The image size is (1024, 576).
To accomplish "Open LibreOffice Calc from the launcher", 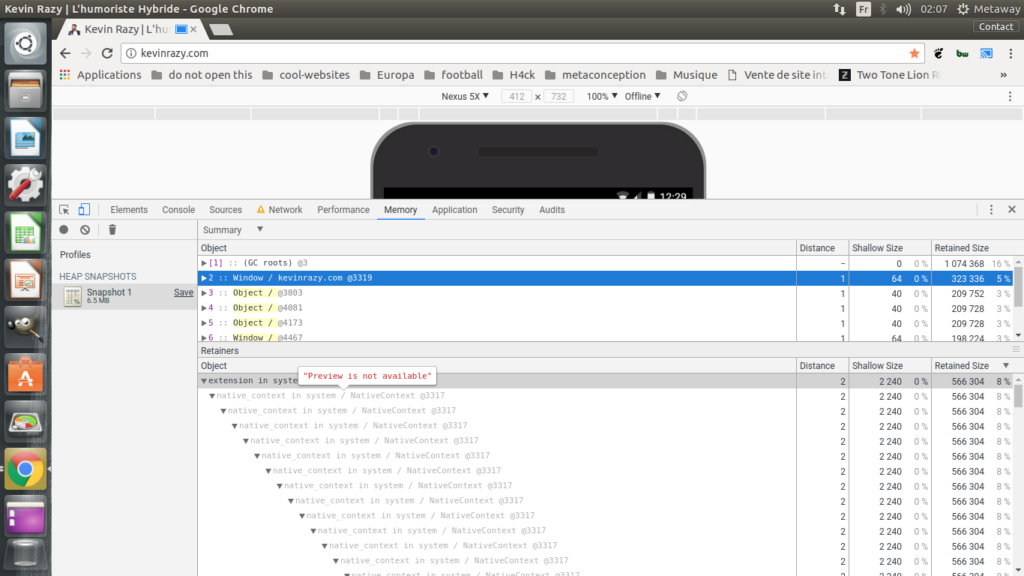I will point(25,233).
